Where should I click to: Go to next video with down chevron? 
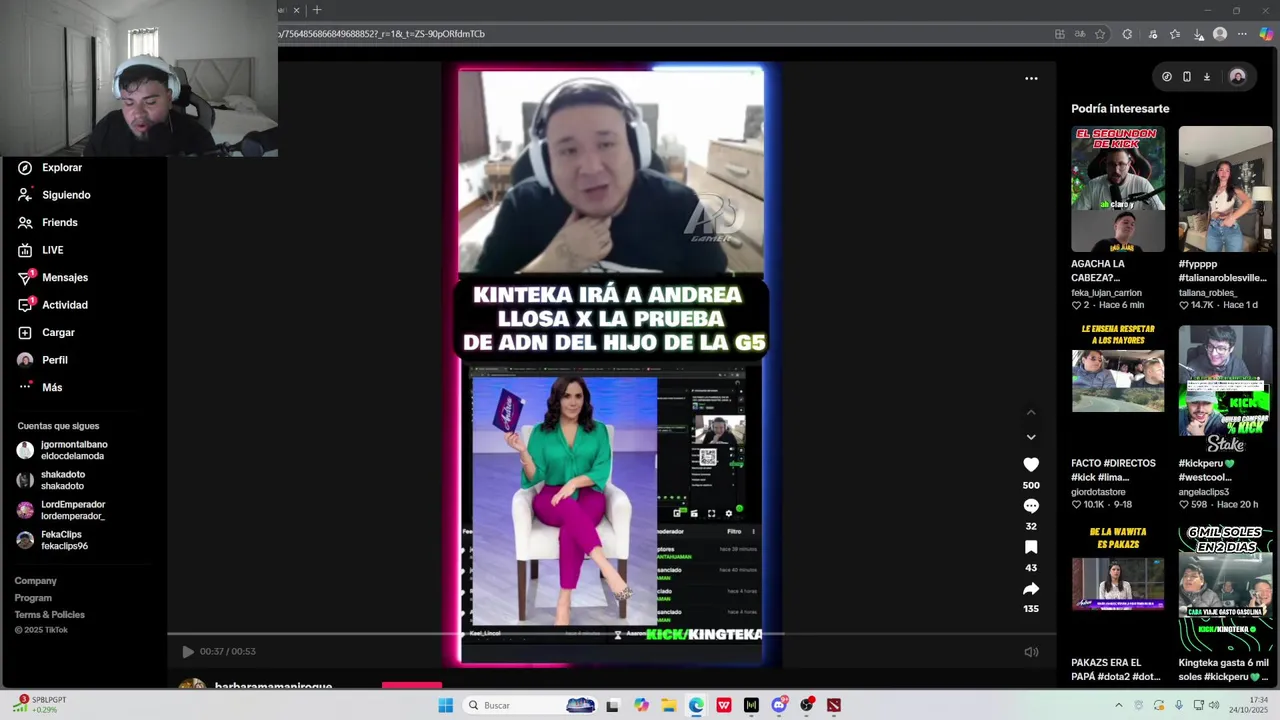tap(1031, 437)
